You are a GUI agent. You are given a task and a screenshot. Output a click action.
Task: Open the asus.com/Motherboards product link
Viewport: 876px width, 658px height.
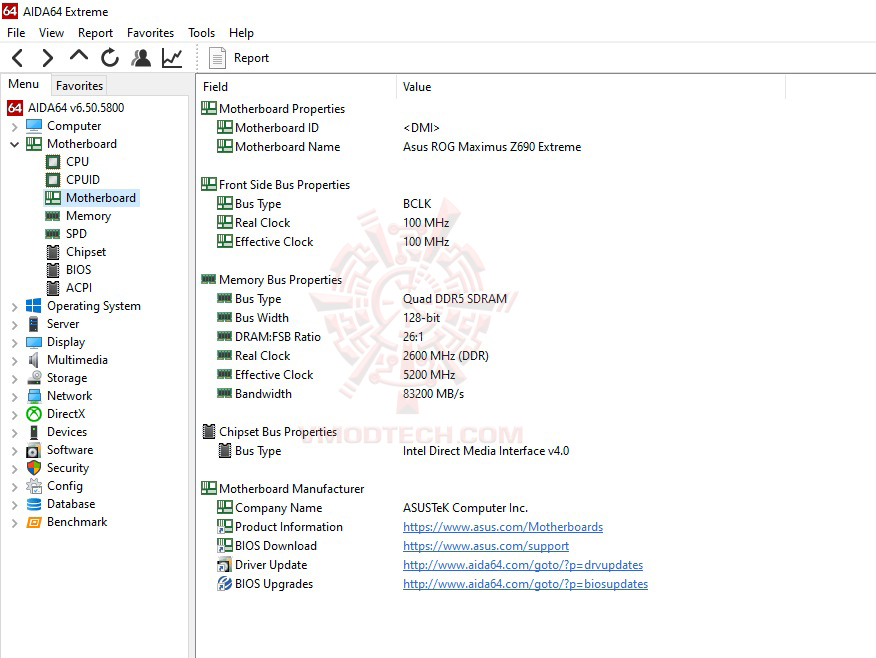(503, 527)
